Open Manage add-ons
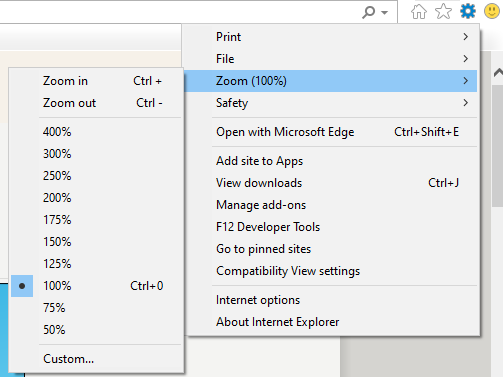This screenshot has width=503, height=377. tap(330, 205)
